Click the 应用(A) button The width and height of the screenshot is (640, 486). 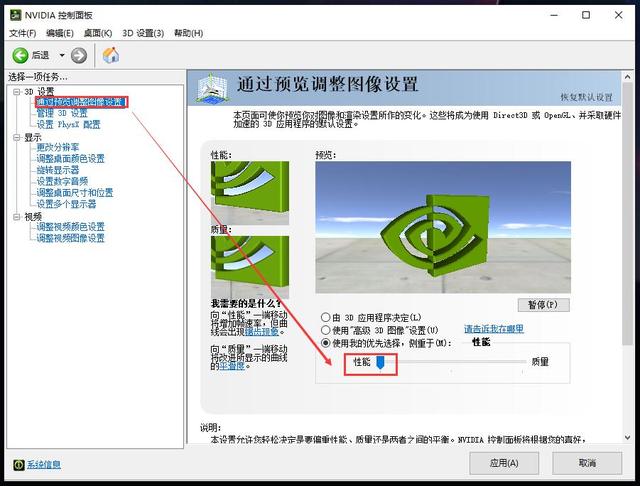tap(504, 463)
